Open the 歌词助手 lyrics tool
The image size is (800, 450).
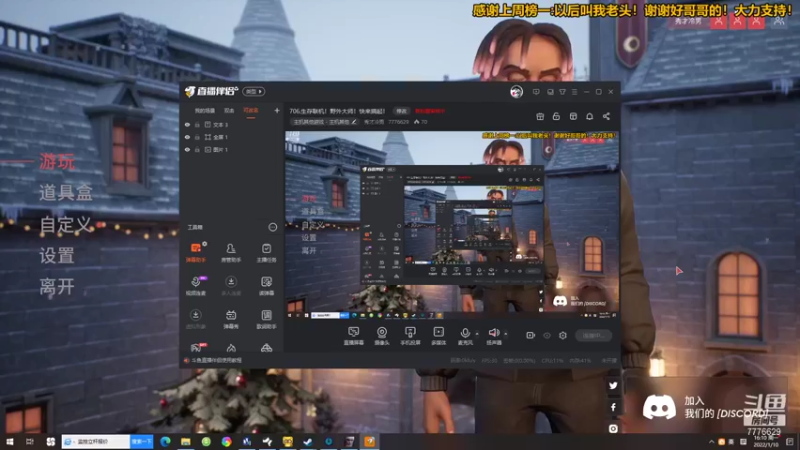click(x=266, y=319)
